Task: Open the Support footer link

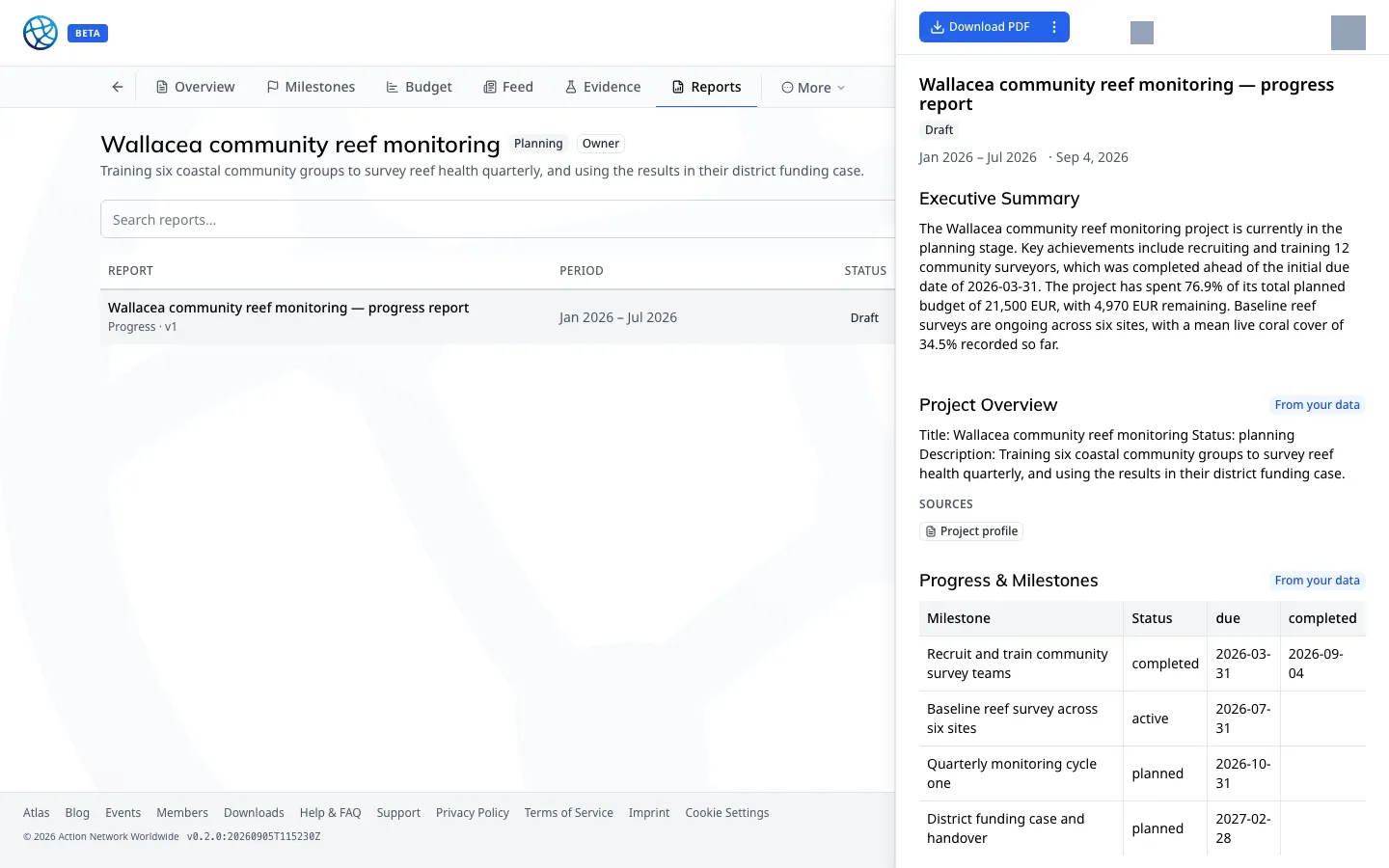Action: [x=398, y=813]
